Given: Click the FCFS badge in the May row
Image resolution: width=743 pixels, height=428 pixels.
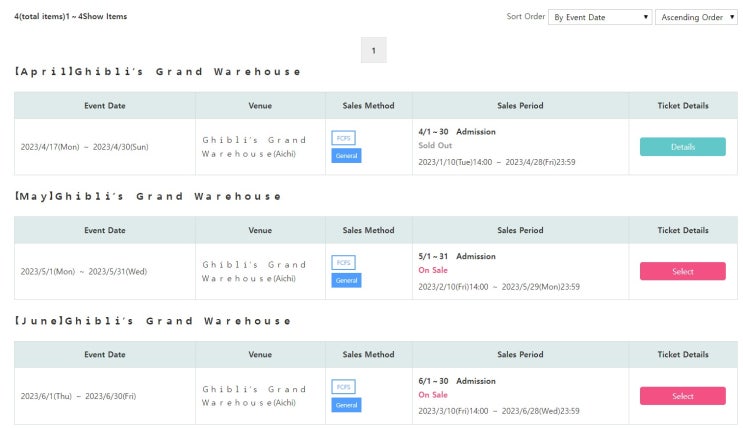Looking at the screenshot, I should [x=344, y=263].
